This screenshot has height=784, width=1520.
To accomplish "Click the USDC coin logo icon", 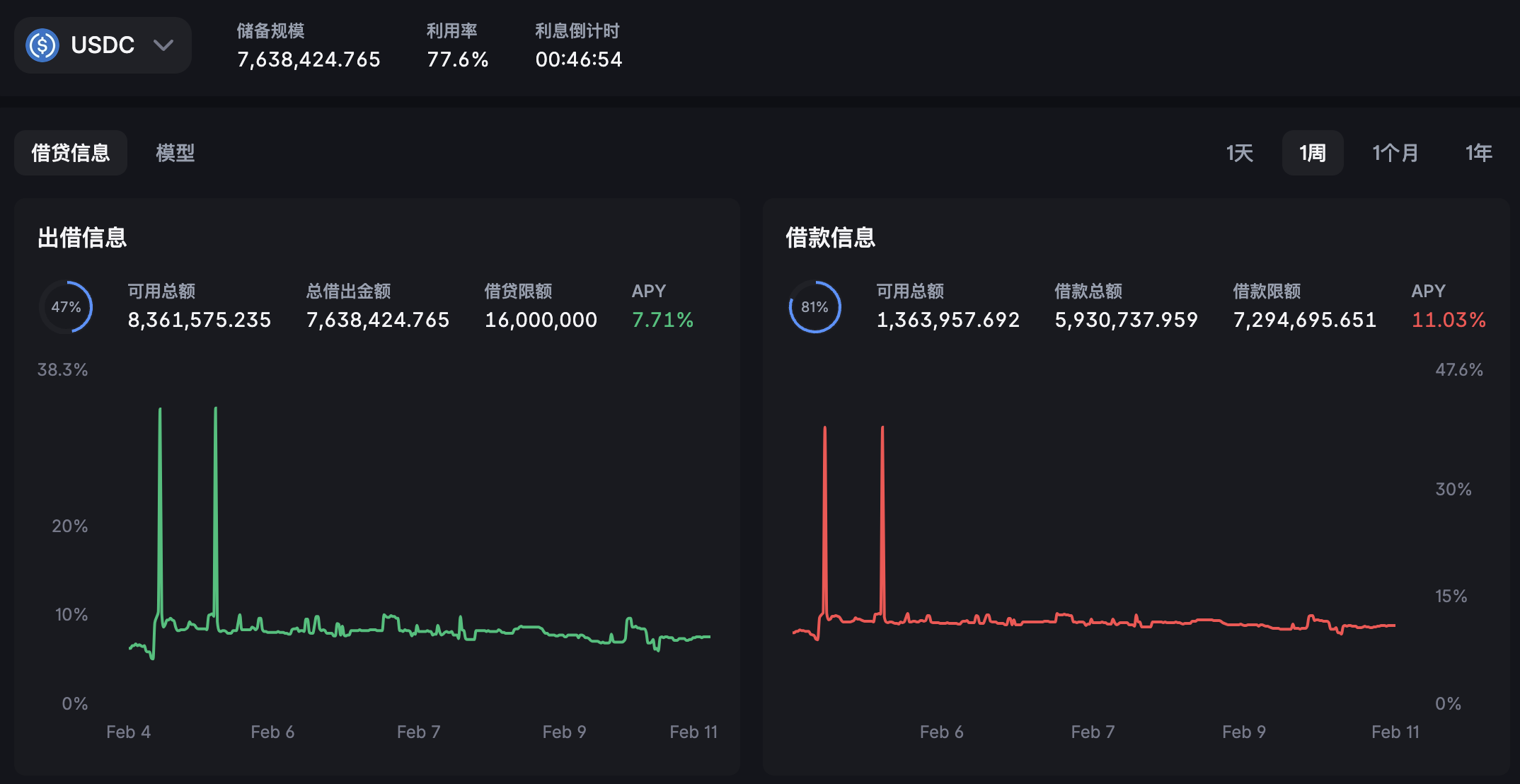I will click(42, 45).
